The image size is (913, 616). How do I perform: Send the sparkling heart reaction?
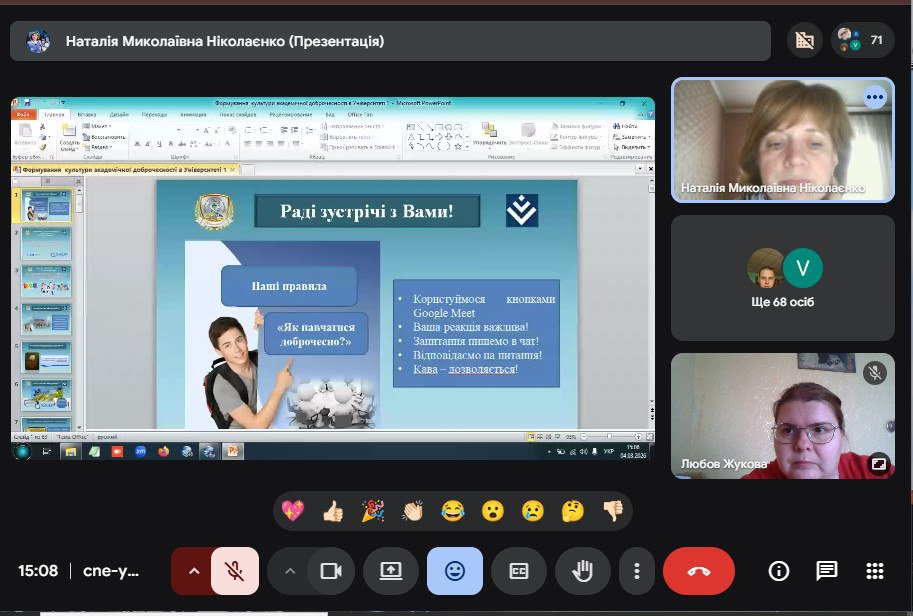click(293, 511)
